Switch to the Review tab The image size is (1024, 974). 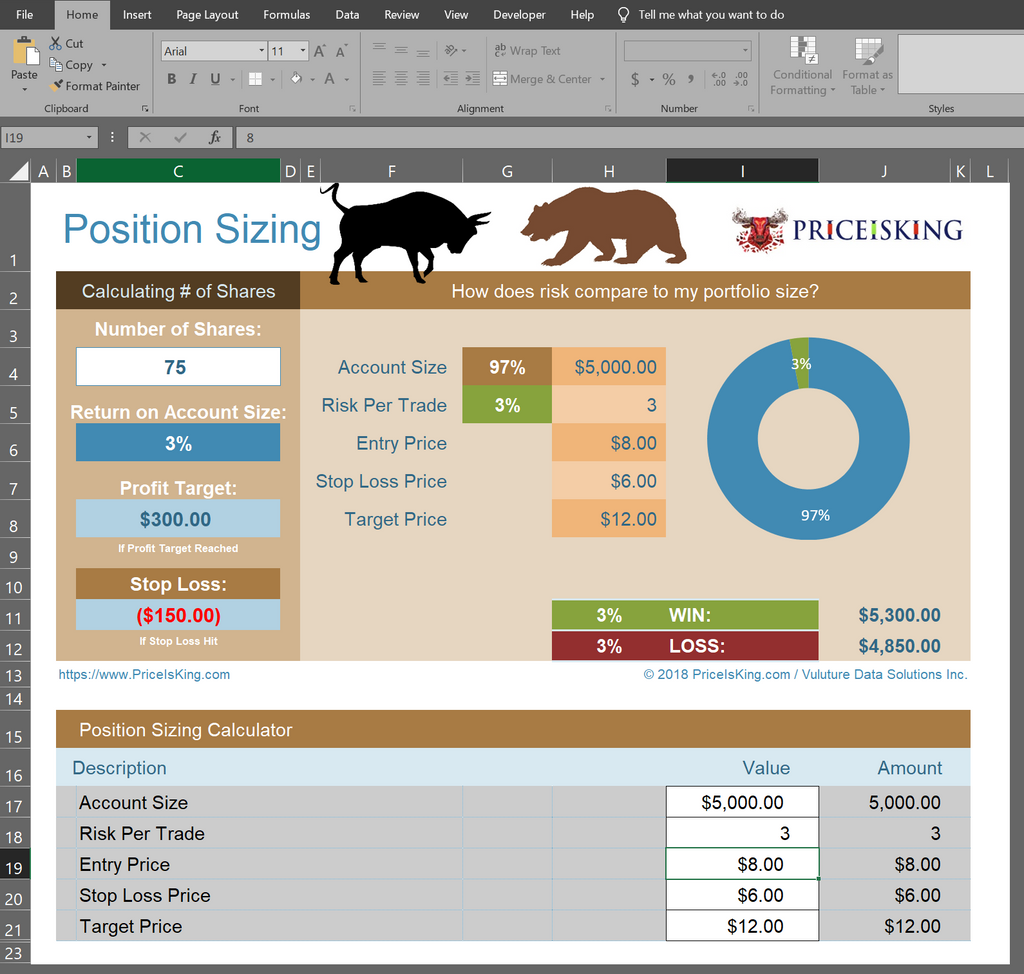tap(402, 14)
